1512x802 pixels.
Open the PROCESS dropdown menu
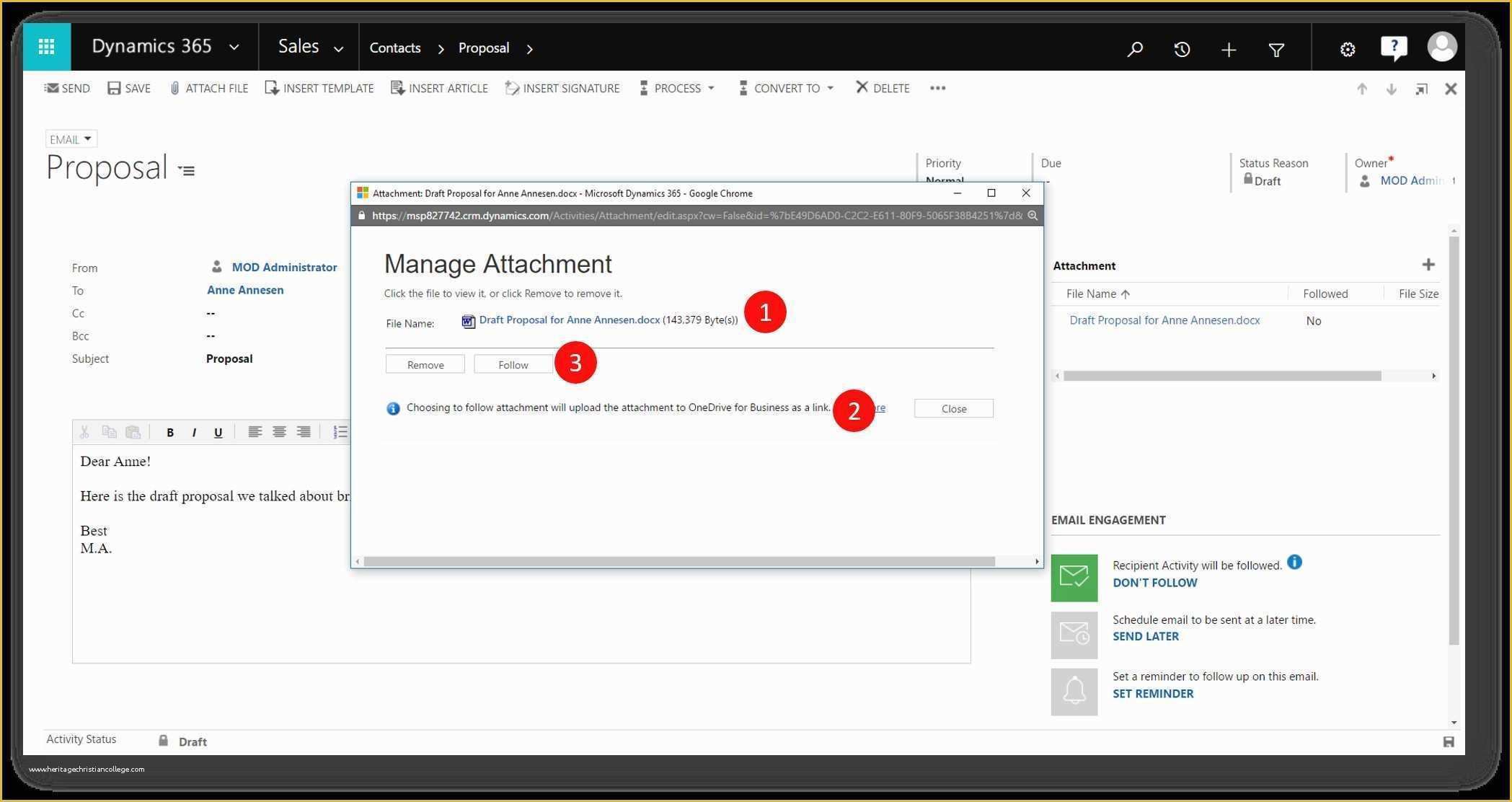point(677,88)
